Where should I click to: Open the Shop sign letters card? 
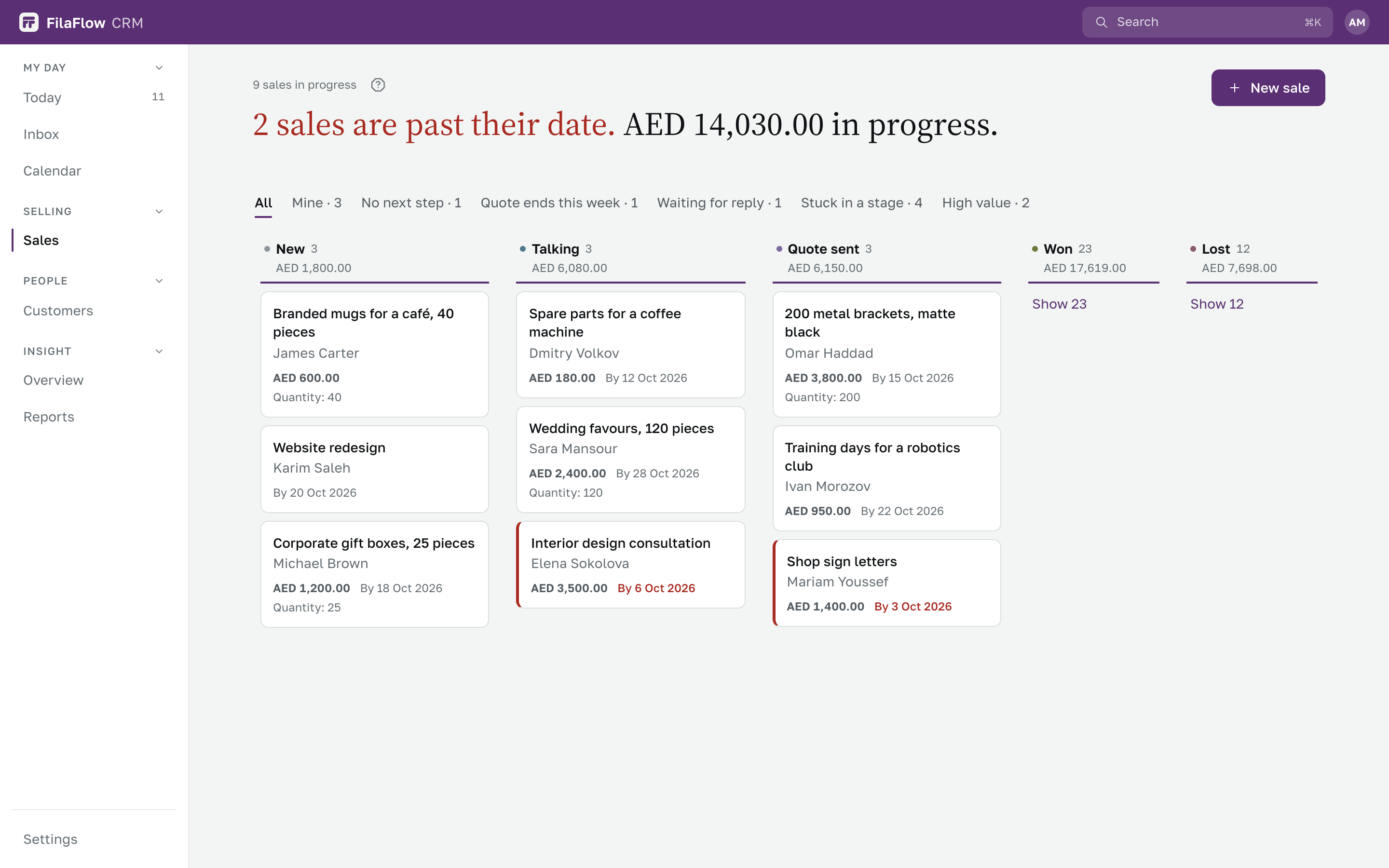click(886, 583)
